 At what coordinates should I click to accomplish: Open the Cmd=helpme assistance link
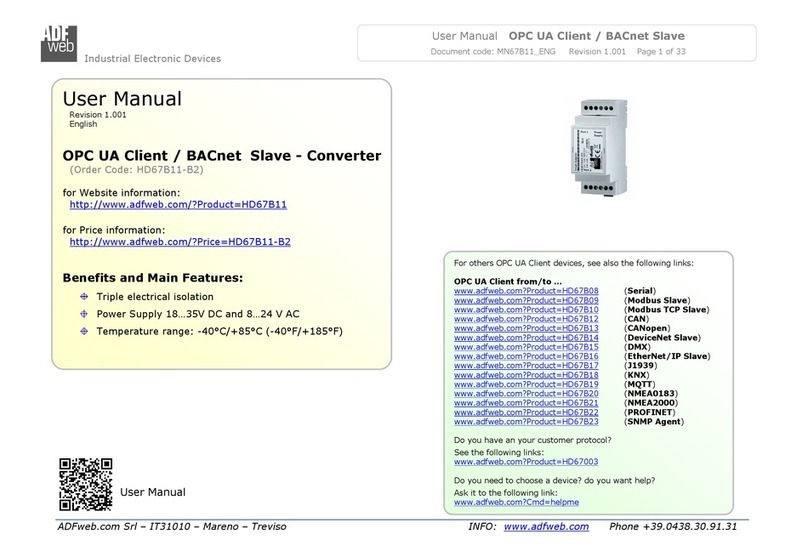pyautogui.click(x=516, y=502)
